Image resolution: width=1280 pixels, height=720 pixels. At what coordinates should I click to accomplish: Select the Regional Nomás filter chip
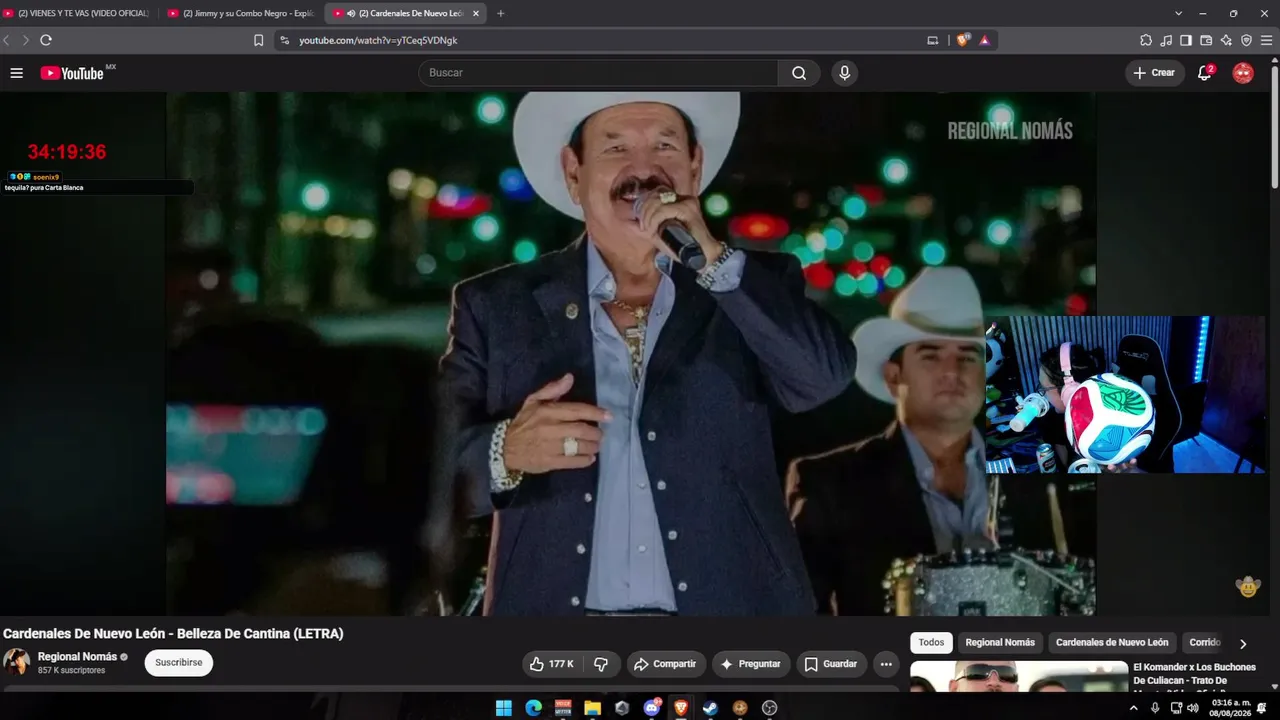[1000, 643]
